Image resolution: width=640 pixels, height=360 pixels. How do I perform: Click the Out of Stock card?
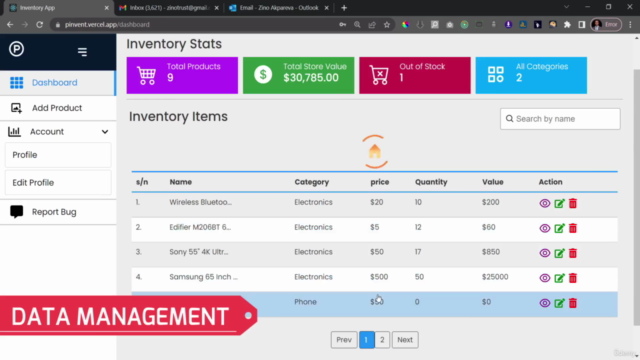coord(415,75)
